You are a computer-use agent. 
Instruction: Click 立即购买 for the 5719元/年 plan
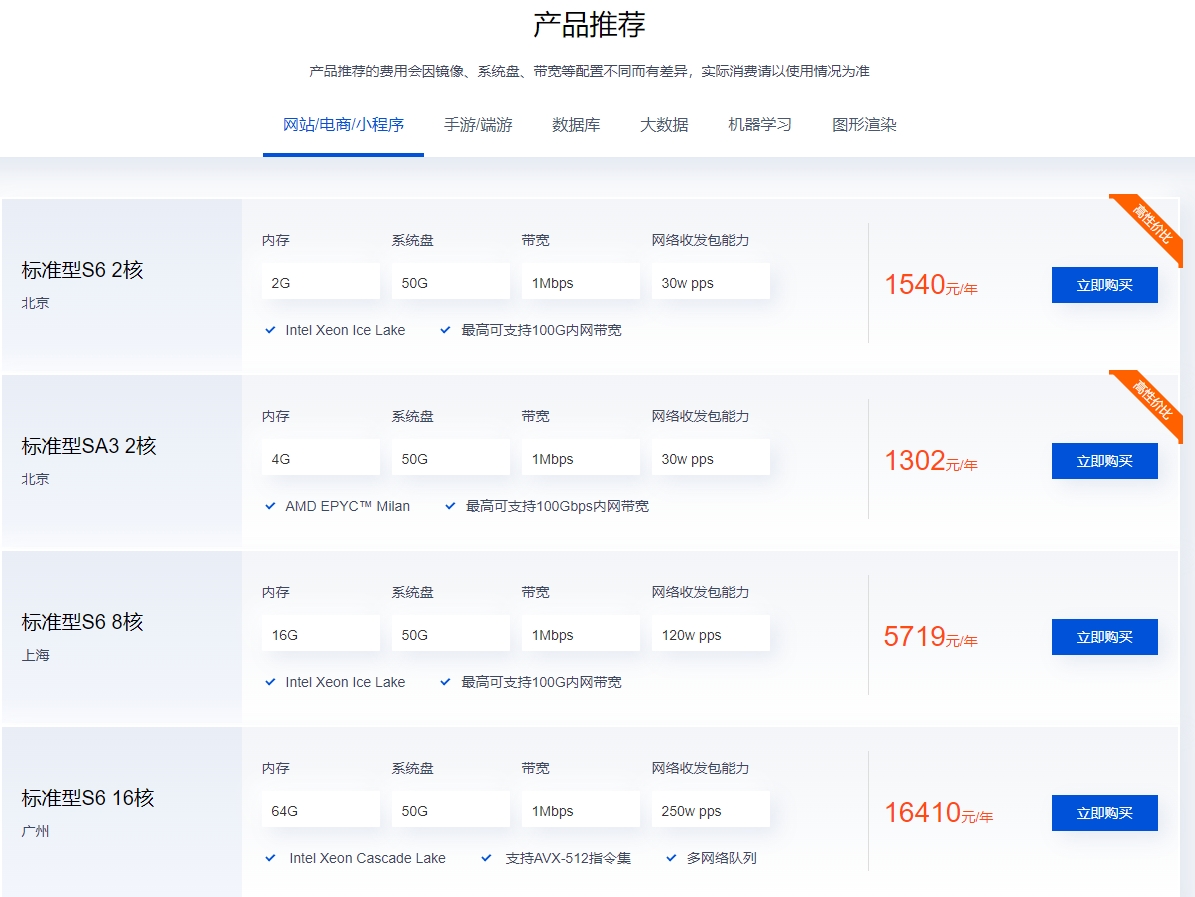[x=1104, y=637]
